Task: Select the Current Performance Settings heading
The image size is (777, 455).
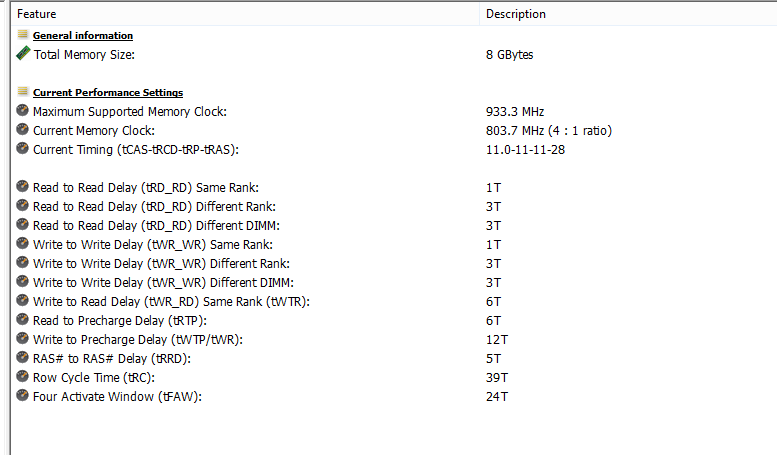Action: coord(108,93)
